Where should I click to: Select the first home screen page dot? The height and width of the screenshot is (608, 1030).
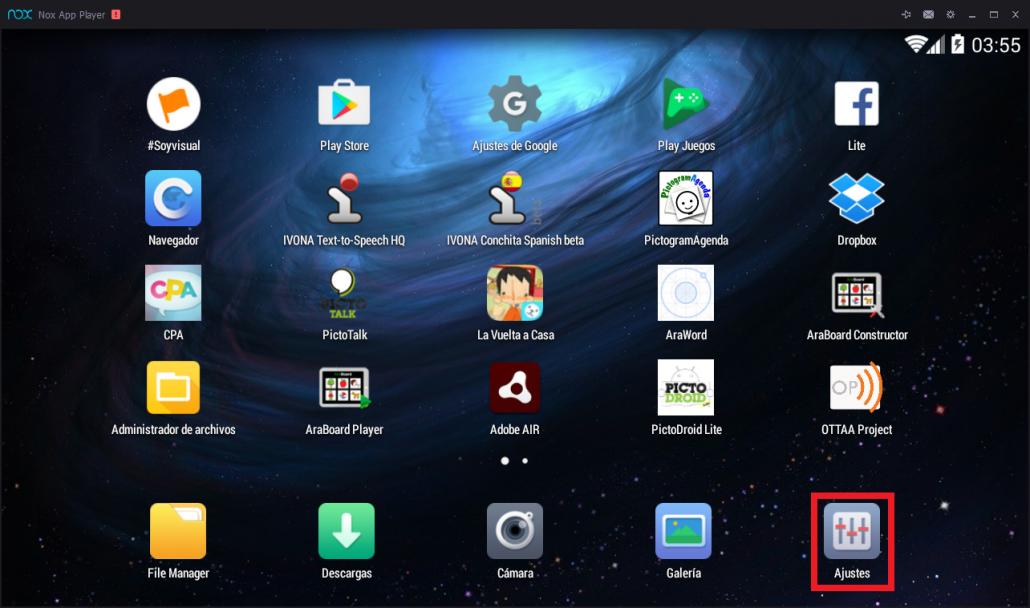504,461
